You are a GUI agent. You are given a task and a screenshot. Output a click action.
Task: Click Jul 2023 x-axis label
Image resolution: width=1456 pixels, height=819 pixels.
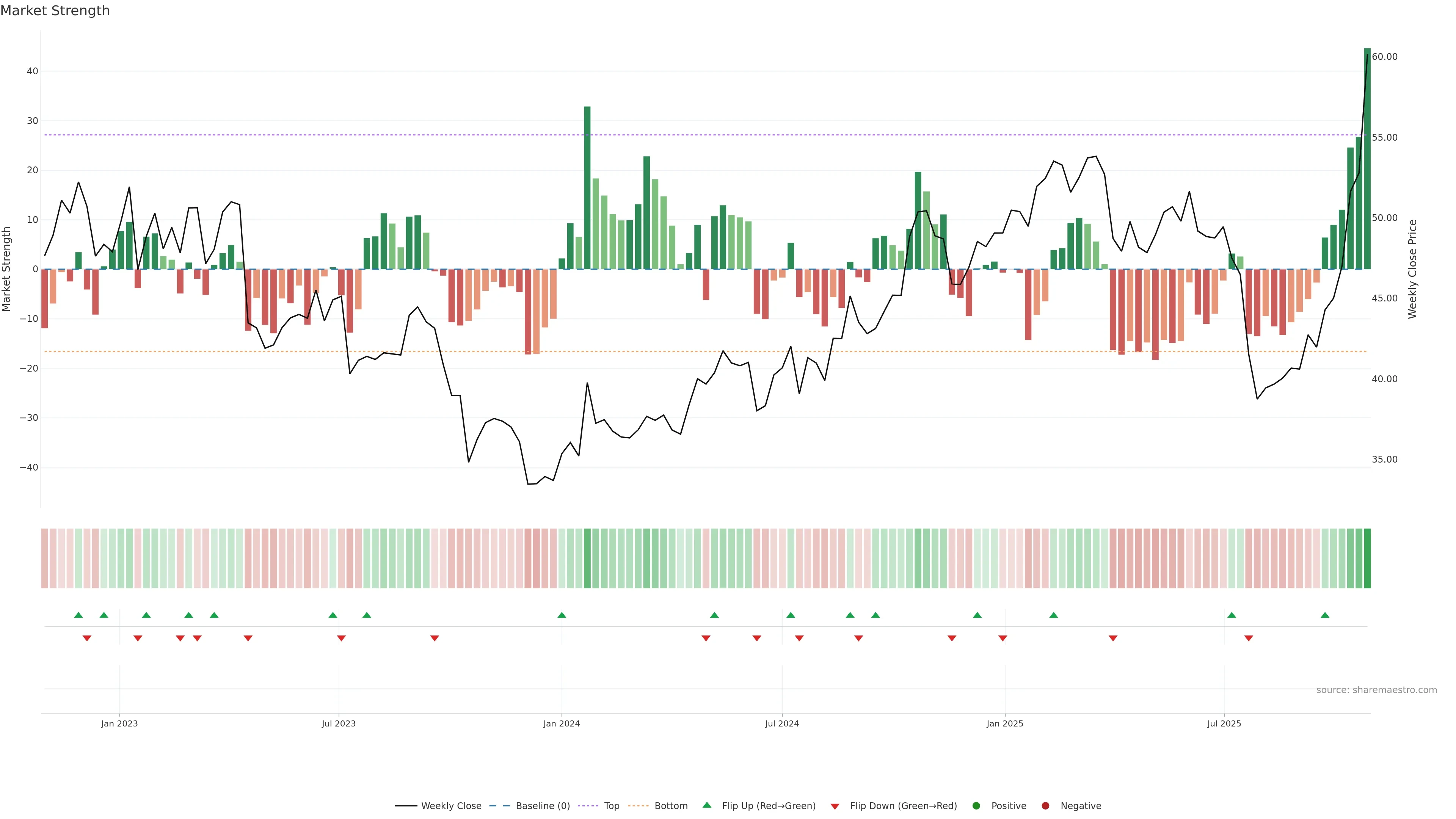(x=339, y=723)
